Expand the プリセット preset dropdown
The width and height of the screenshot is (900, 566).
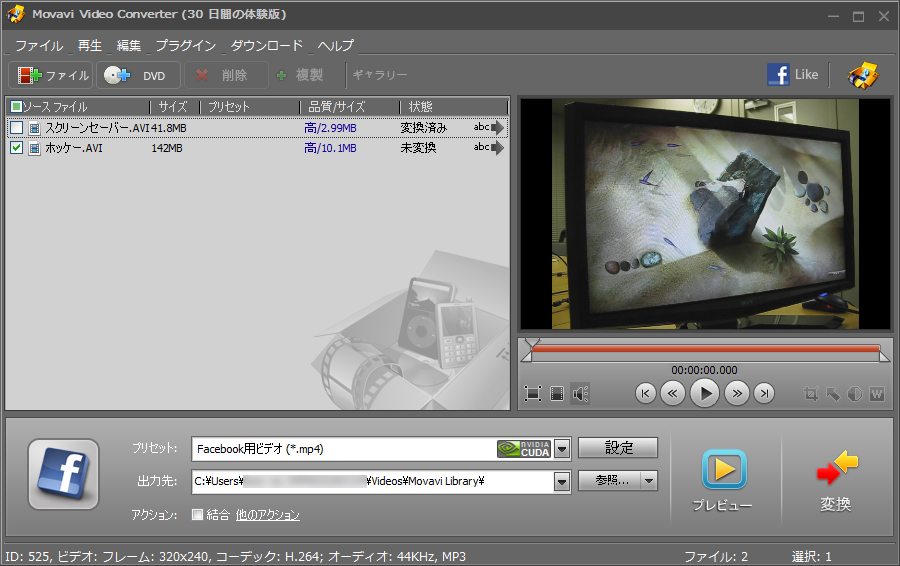coord(562,449)
